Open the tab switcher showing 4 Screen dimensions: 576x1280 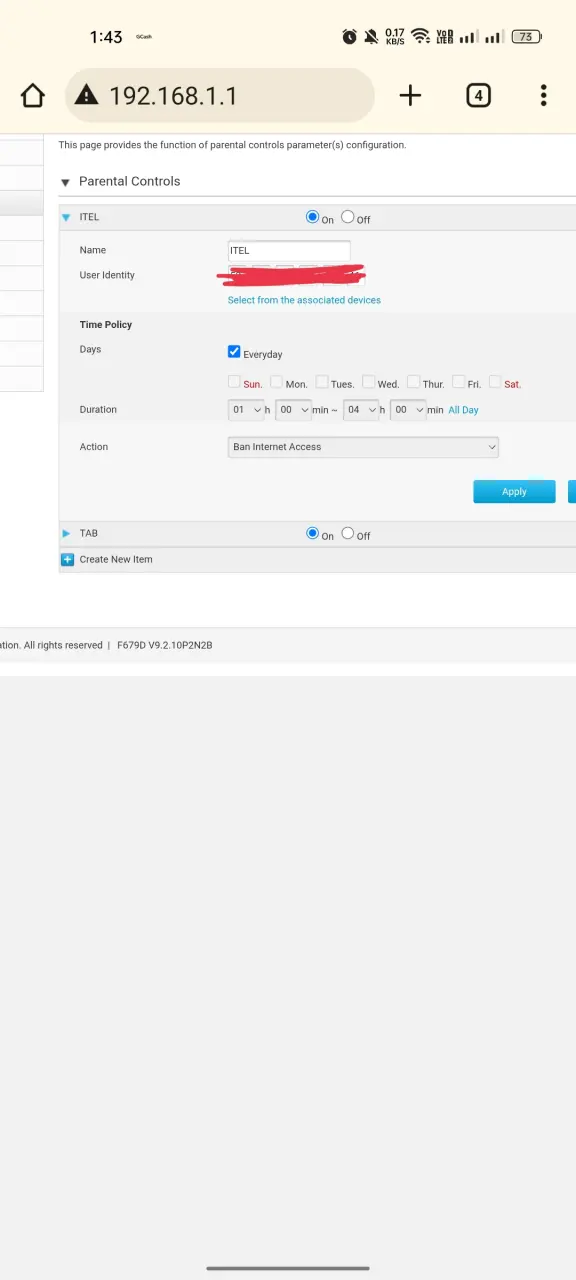pyautogui.click(x=478, y=95)
